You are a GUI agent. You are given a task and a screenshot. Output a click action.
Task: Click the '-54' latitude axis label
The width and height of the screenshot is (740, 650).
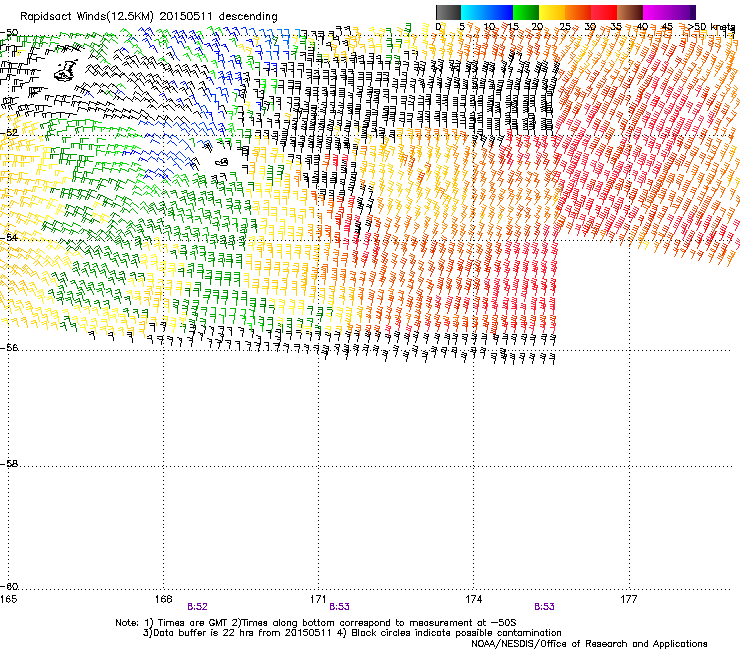[x=9, y=237]
